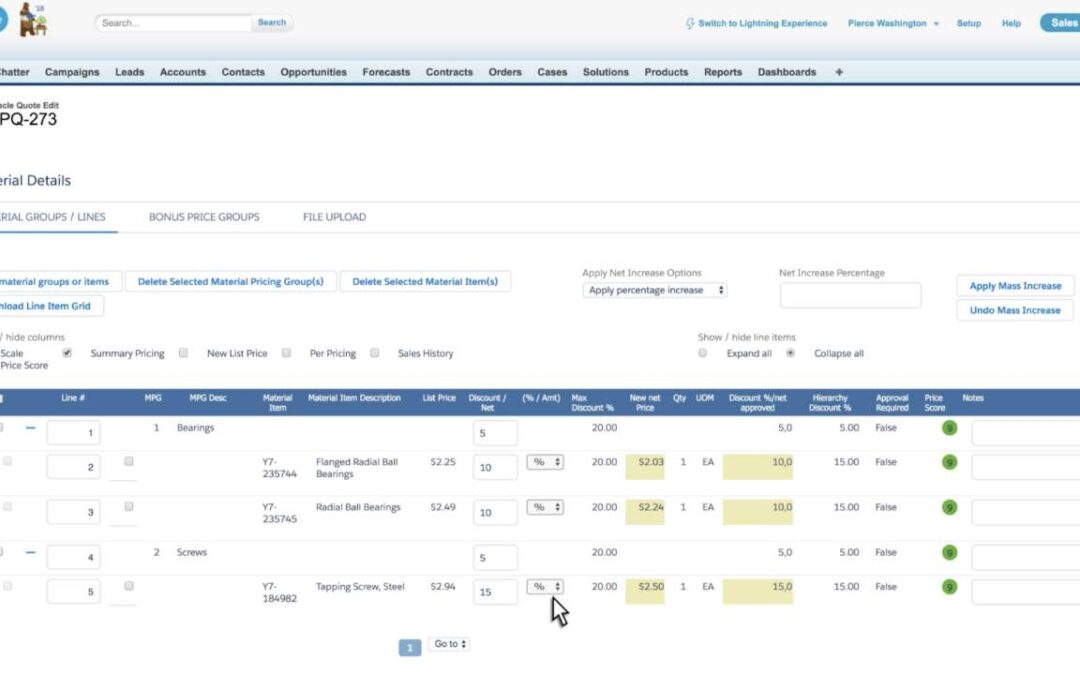1080x675 pixels.
Task: Click the page 1 pagination button
Action: click(410, 647)
